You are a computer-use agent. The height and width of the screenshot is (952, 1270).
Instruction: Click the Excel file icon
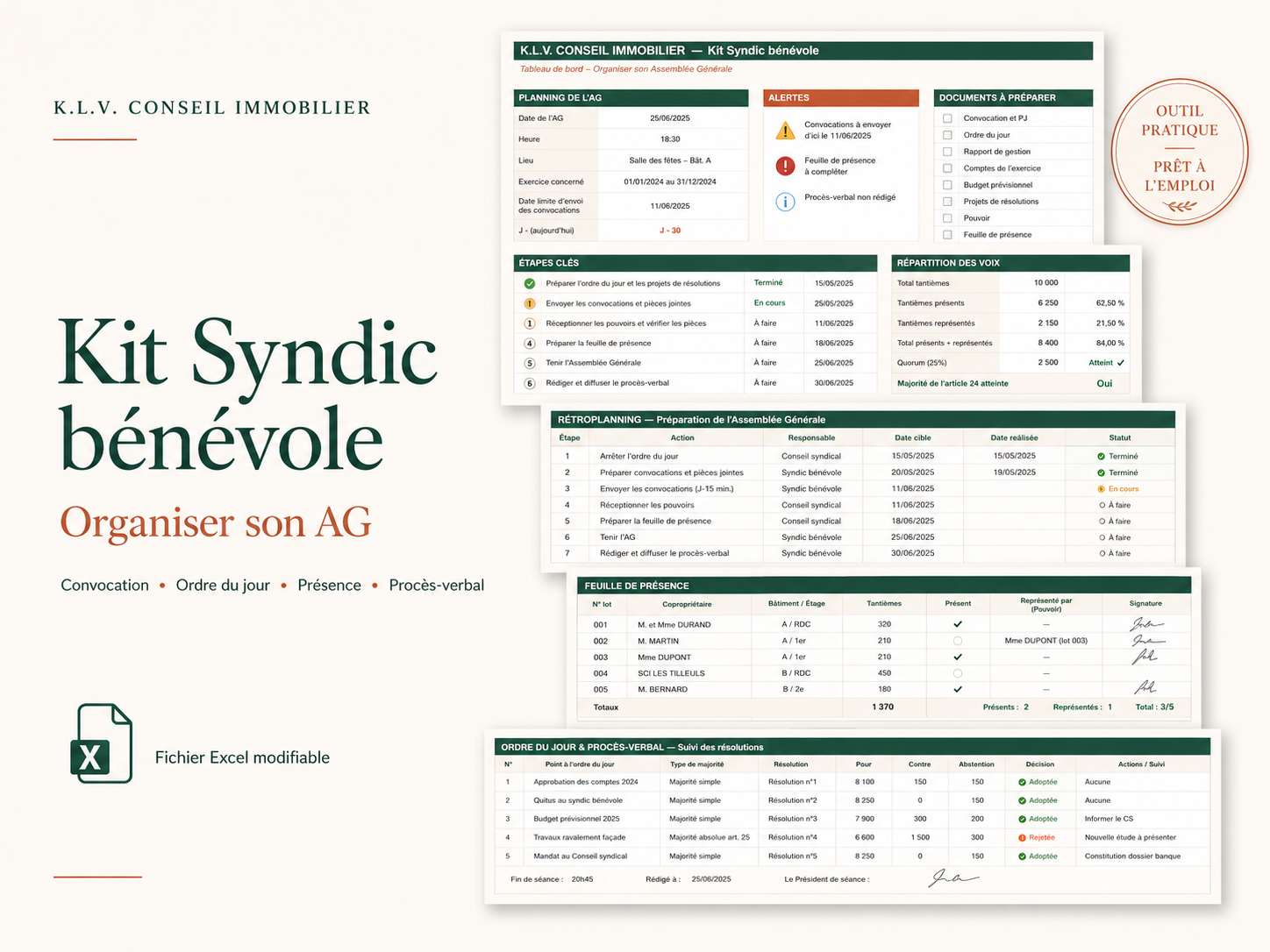click(101, 743)
